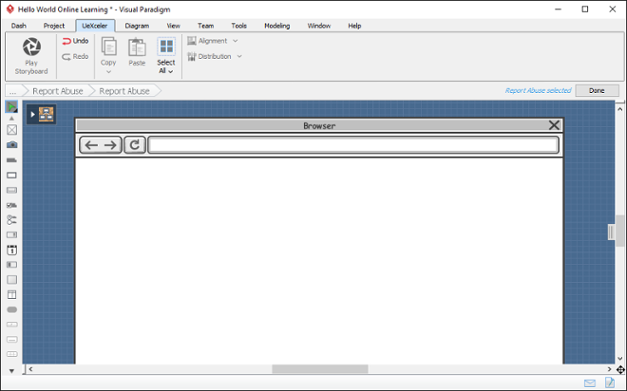Select the combo box tool in palette

[12, 235]
